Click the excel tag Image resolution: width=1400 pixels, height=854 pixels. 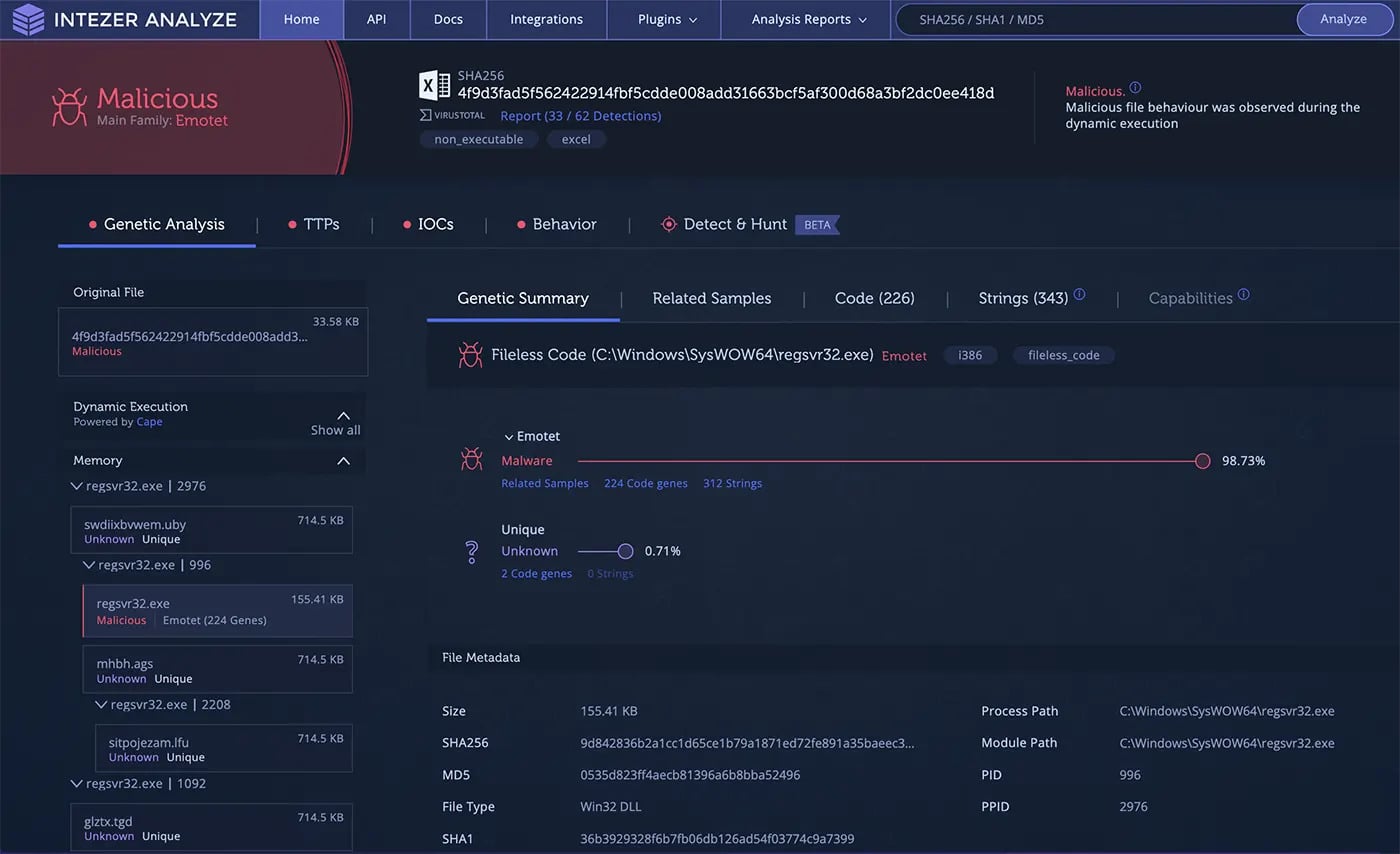pyautogui.click(x=576, y=140)
